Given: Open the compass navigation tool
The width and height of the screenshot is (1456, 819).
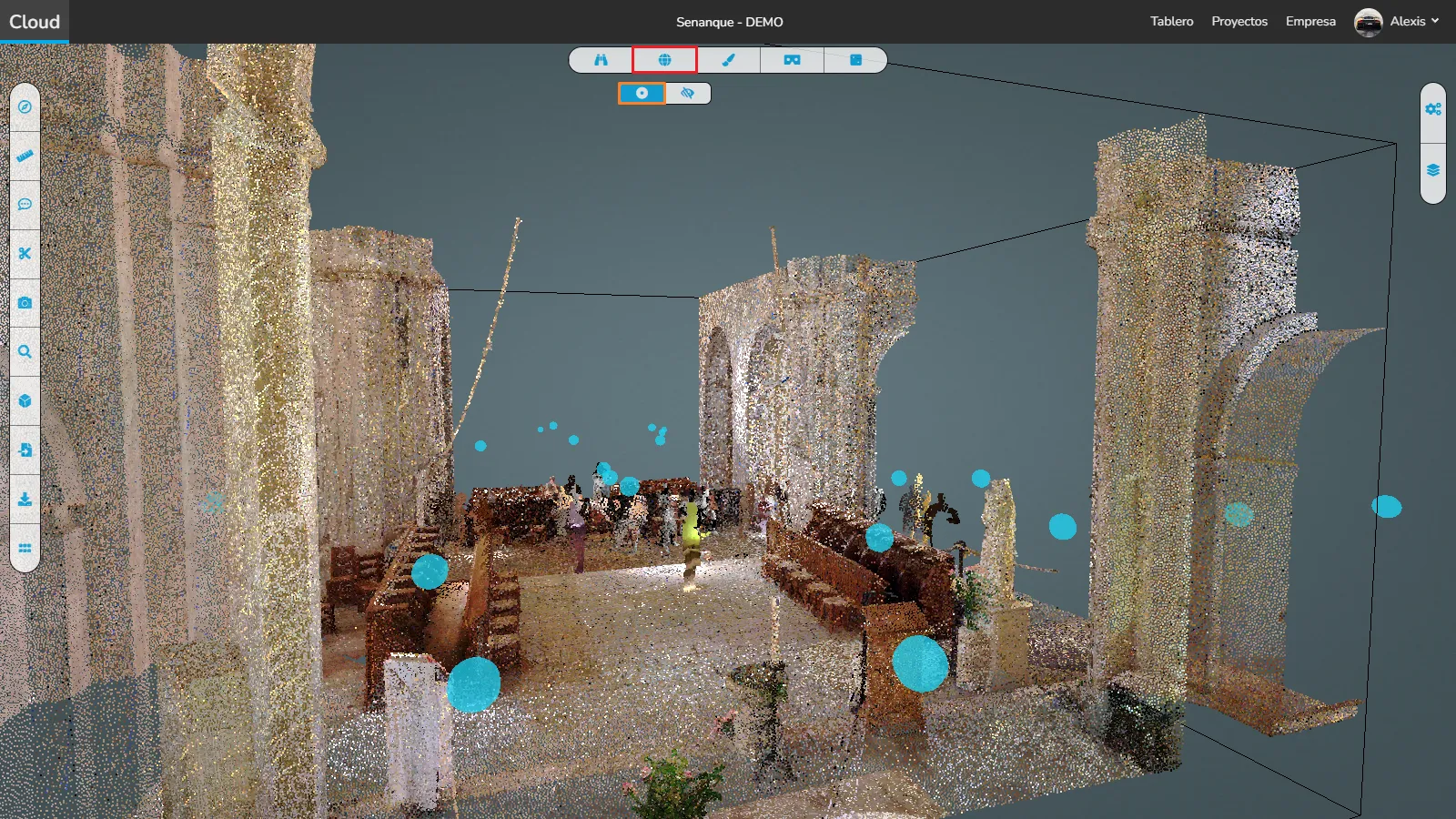Looking at the screenshot, I should click(25, 107).
